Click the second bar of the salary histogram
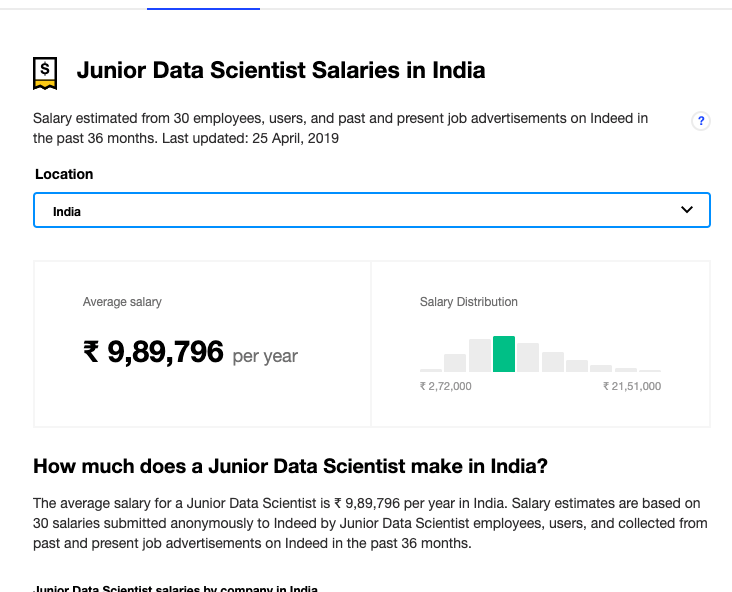The width and height of the screenshot is (732, 592). pos(455,362)
